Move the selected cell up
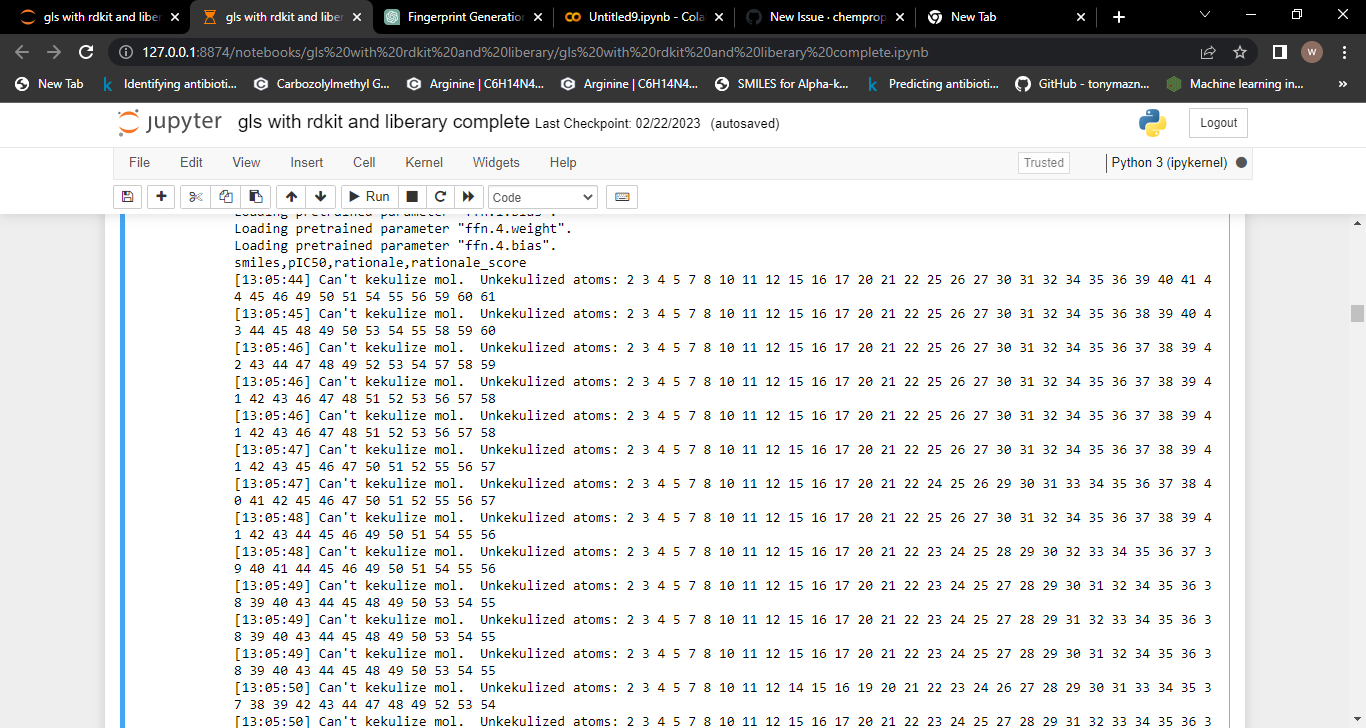1366x728 pixels. [x=290, y=197]
